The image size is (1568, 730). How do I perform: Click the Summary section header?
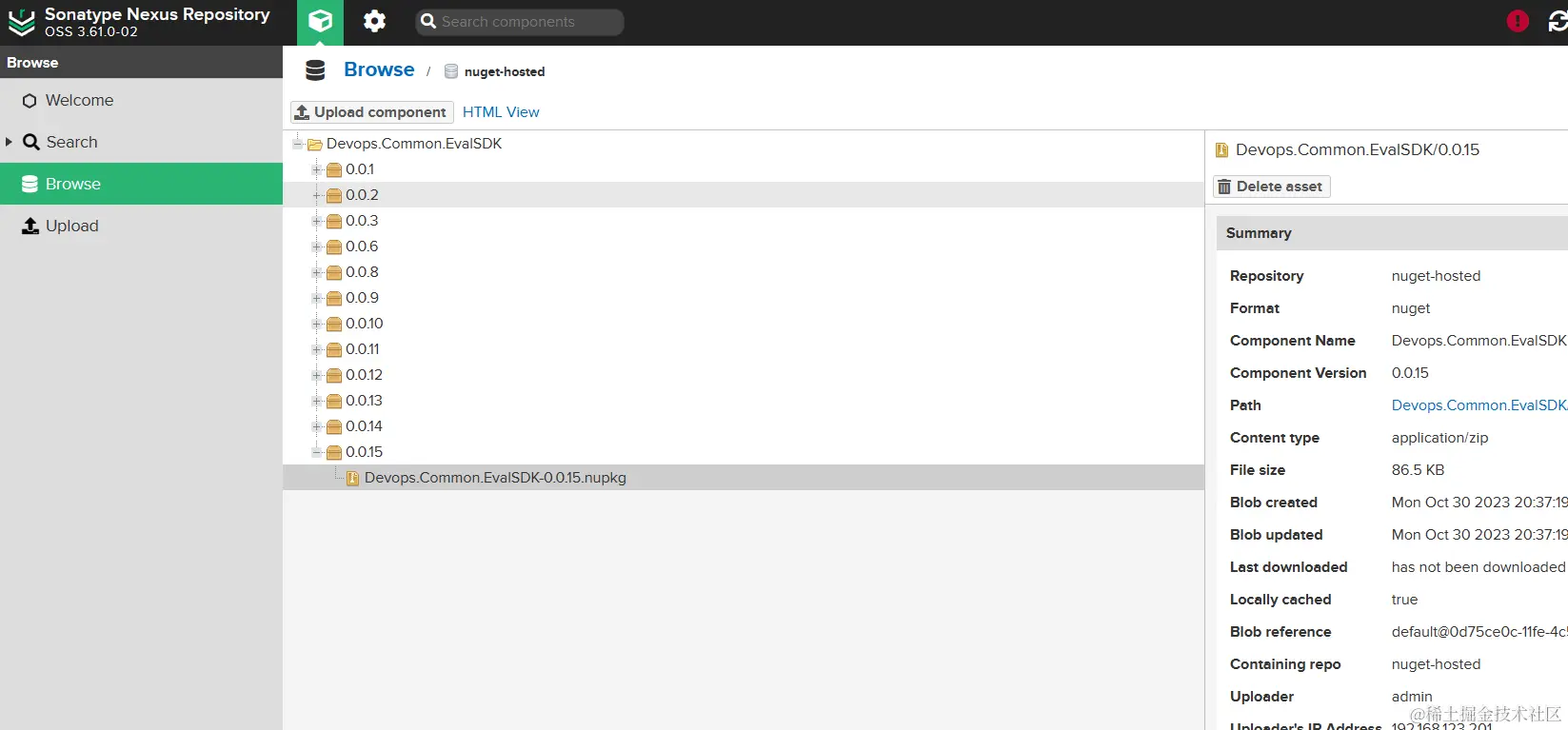[1392, 233]
